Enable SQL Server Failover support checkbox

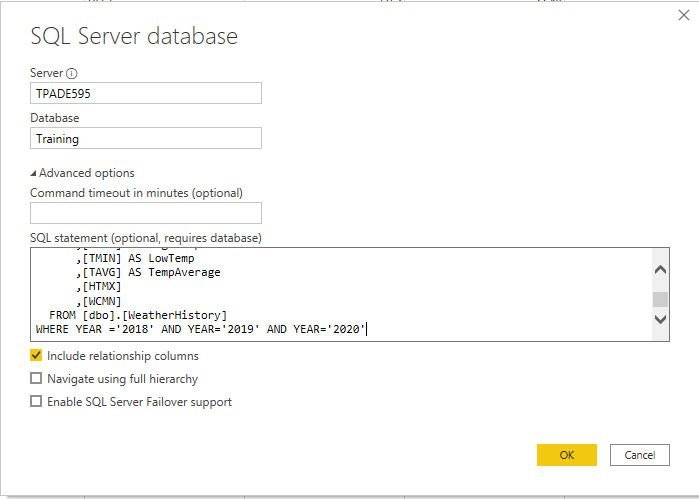[x=36, y=401]
